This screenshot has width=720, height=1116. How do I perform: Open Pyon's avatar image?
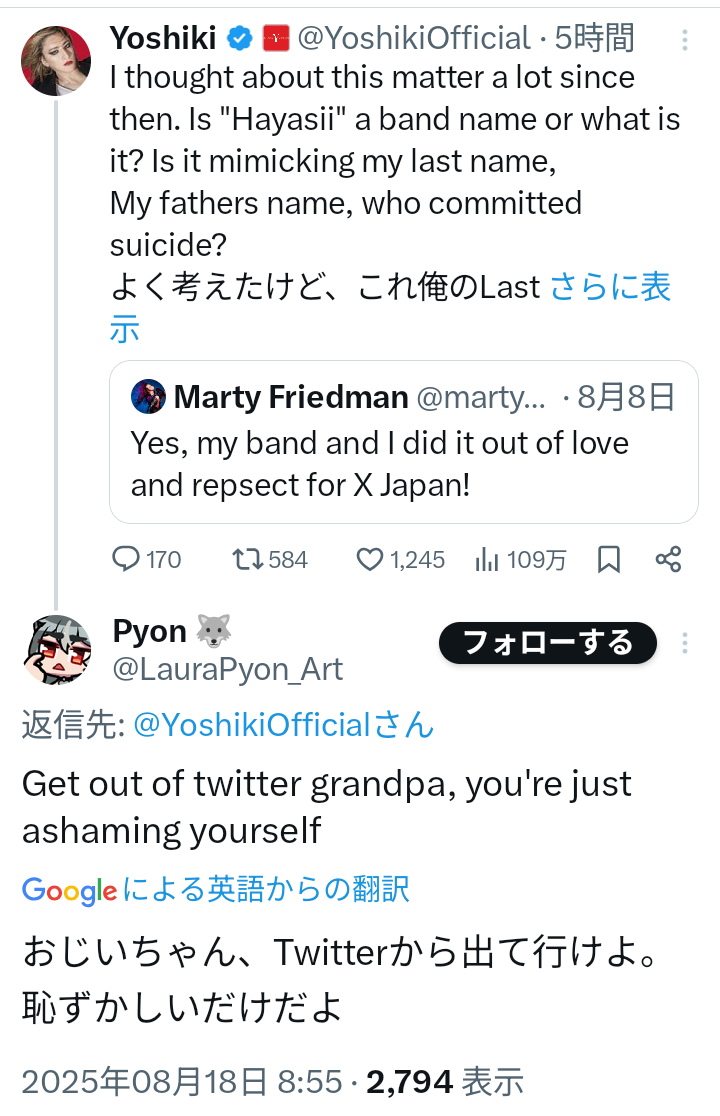(56, 650)
